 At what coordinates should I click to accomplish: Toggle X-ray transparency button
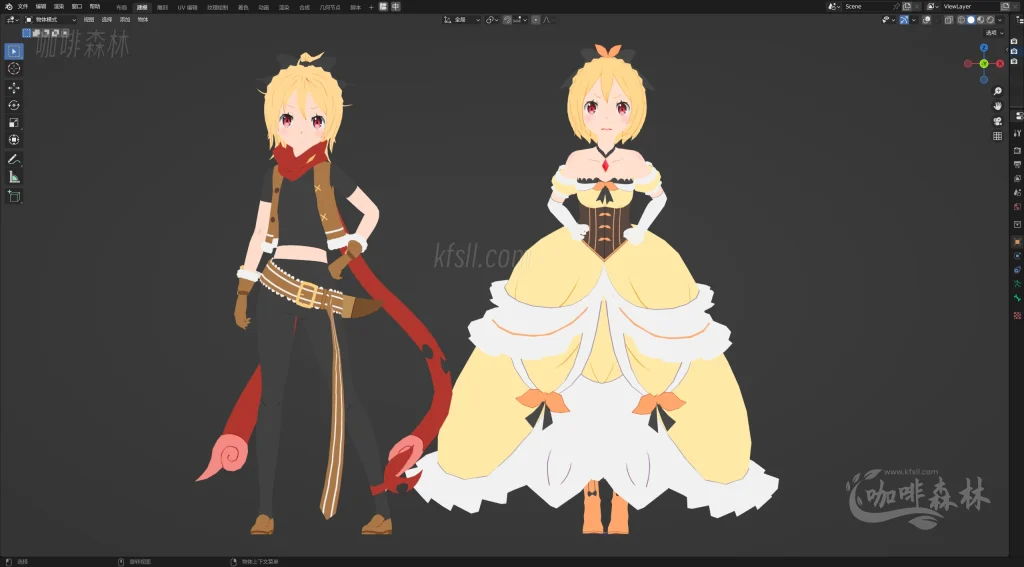[x=948, y=20]
